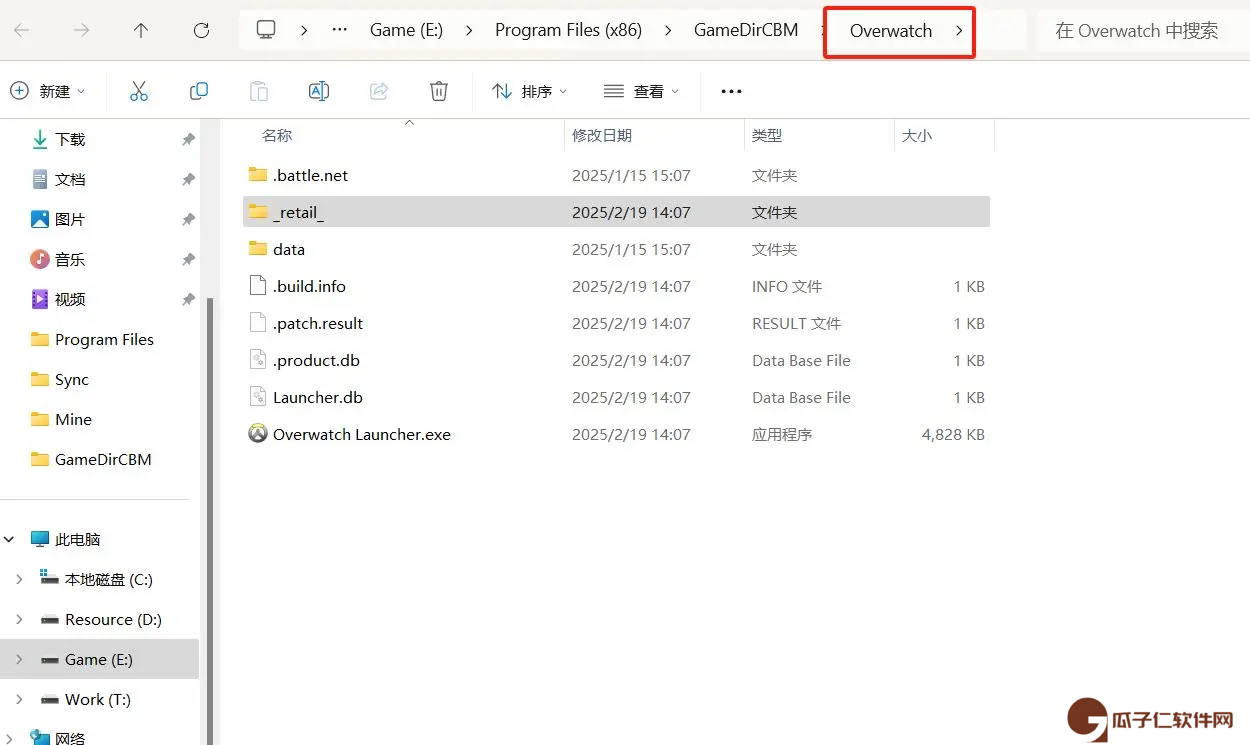Navigate to GameDirCBM in breadcrumb
The width and height of the screenshot is (1250, 745).
(746, 30)
